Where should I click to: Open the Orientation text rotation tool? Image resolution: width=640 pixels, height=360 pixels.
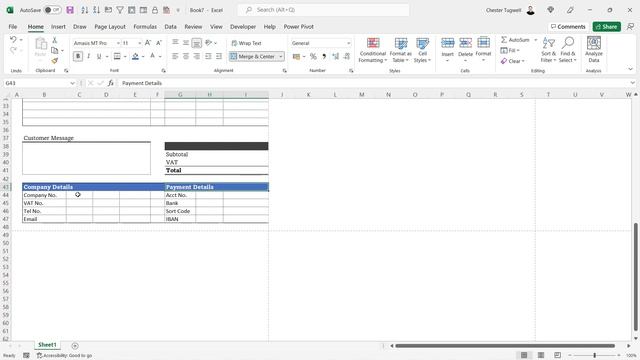click(x=209, y=42)
